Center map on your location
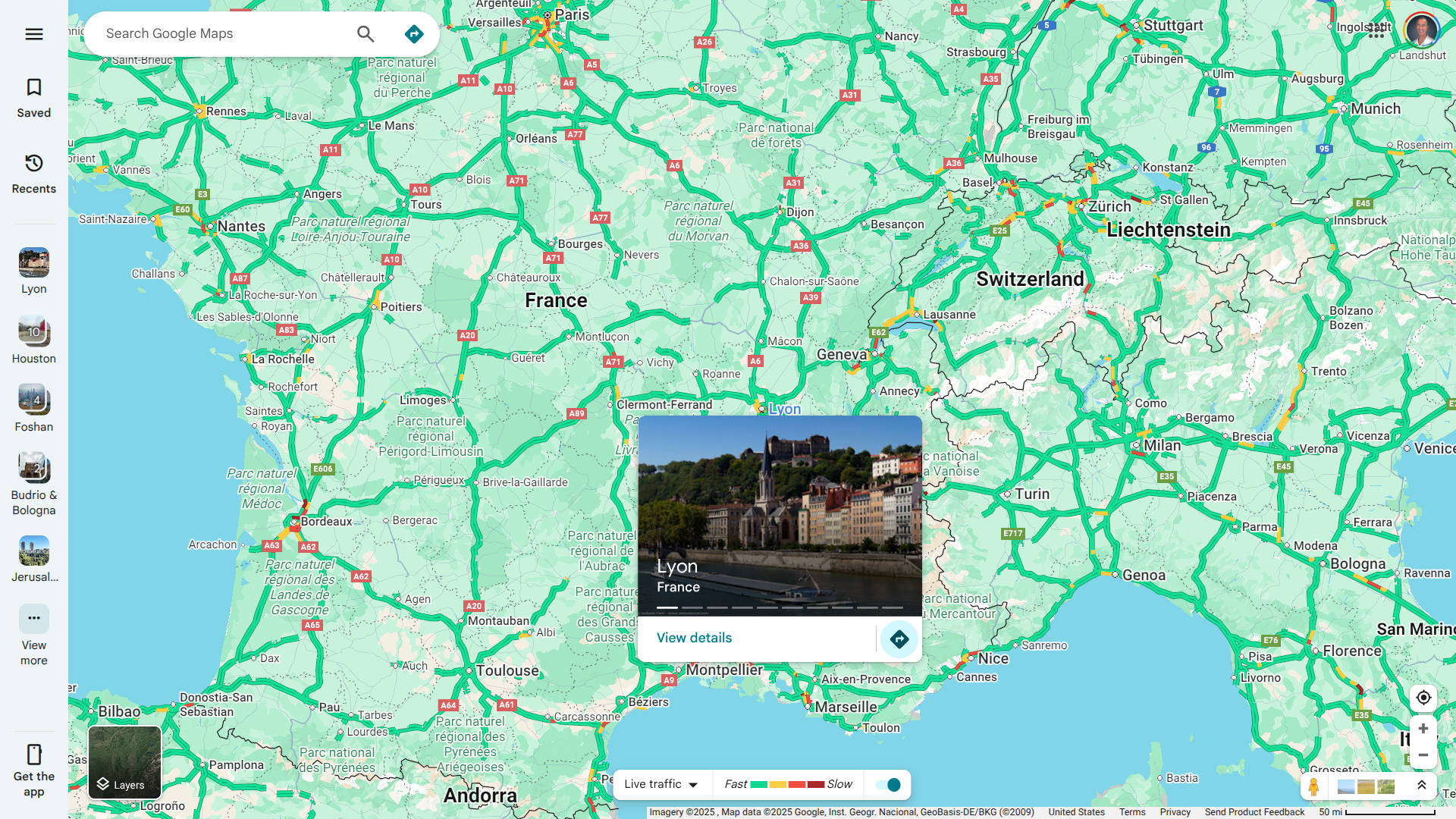Image resolution: width=1456 pixels, height=819 pixels. (1423, 698)
